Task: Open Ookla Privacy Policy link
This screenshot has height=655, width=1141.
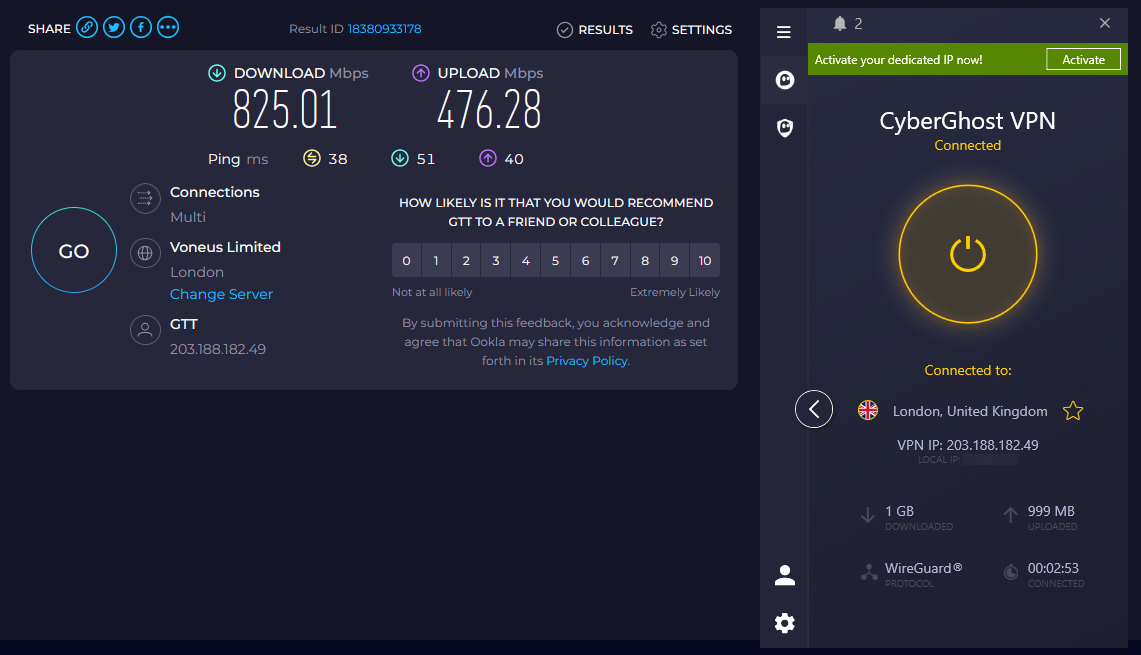Action: point(587,361)
